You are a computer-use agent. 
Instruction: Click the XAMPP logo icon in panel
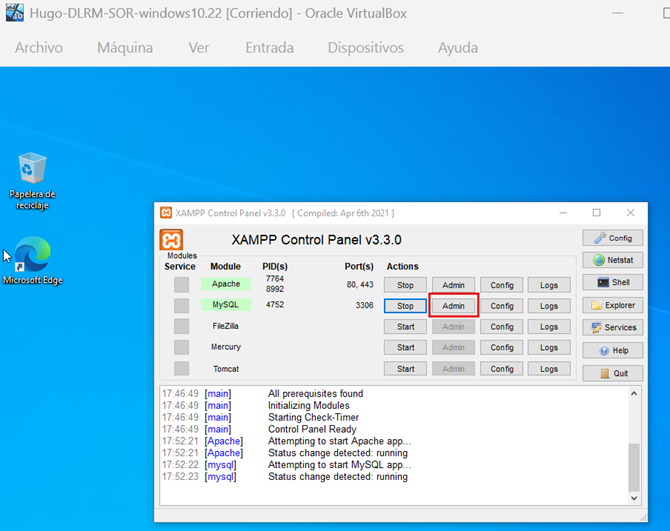pyautogui.click(x=172, y=241)
